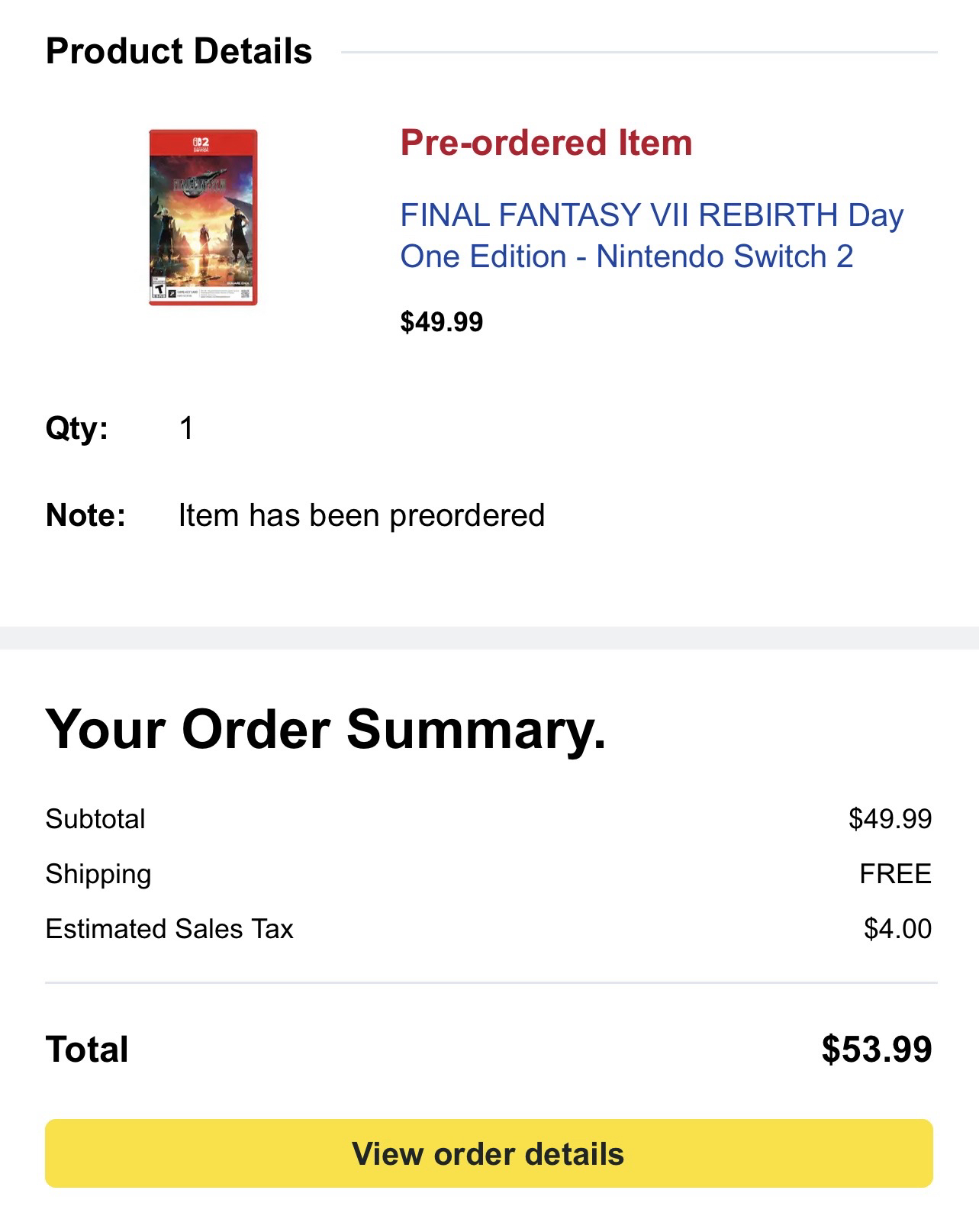Click the Estimated Sales Tax label
This screenshot has height=1232, width=979.
[x=169, y=929]
